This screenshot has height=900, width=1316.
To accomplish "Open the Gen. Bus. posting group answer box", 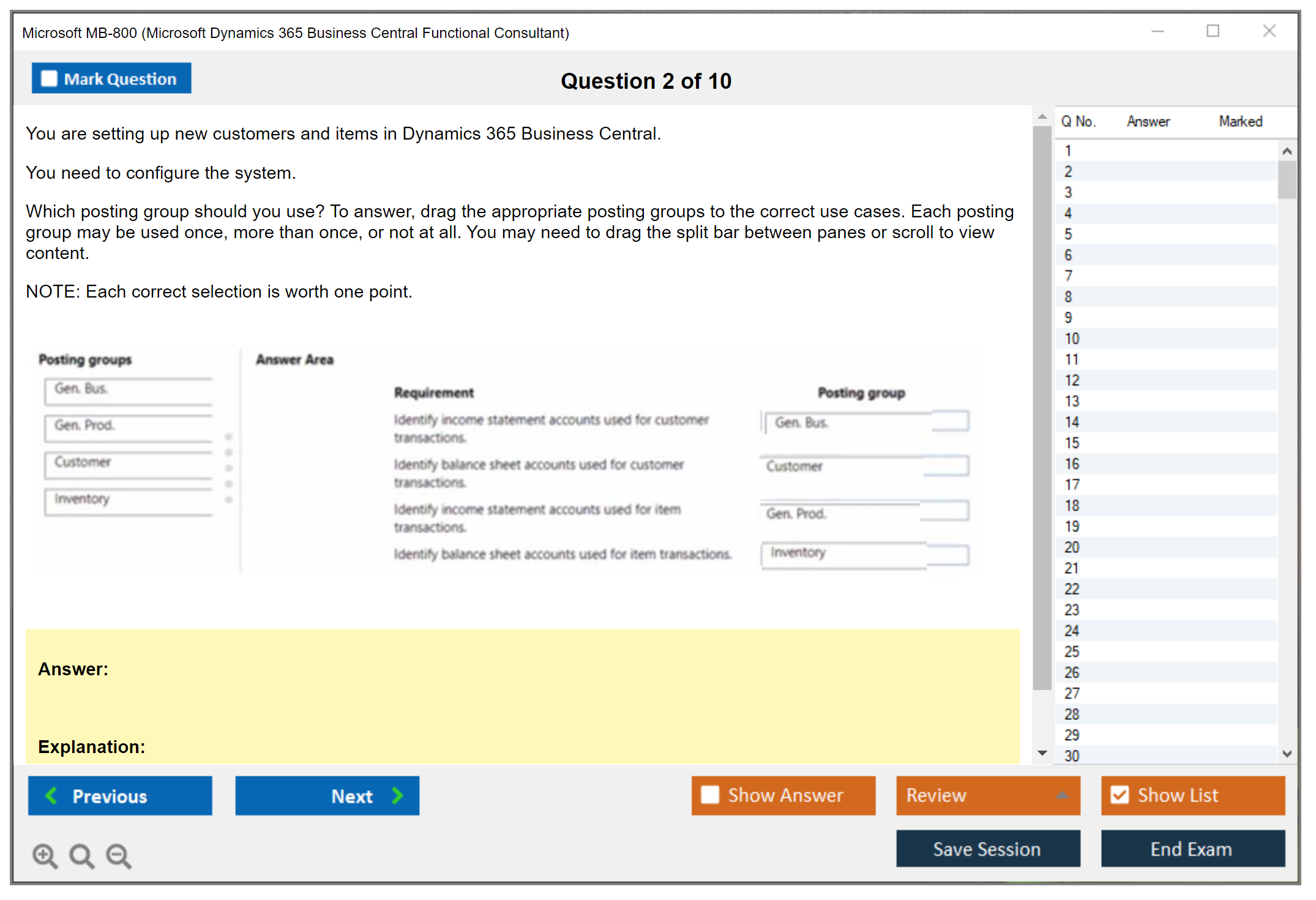I will [865, 422].
